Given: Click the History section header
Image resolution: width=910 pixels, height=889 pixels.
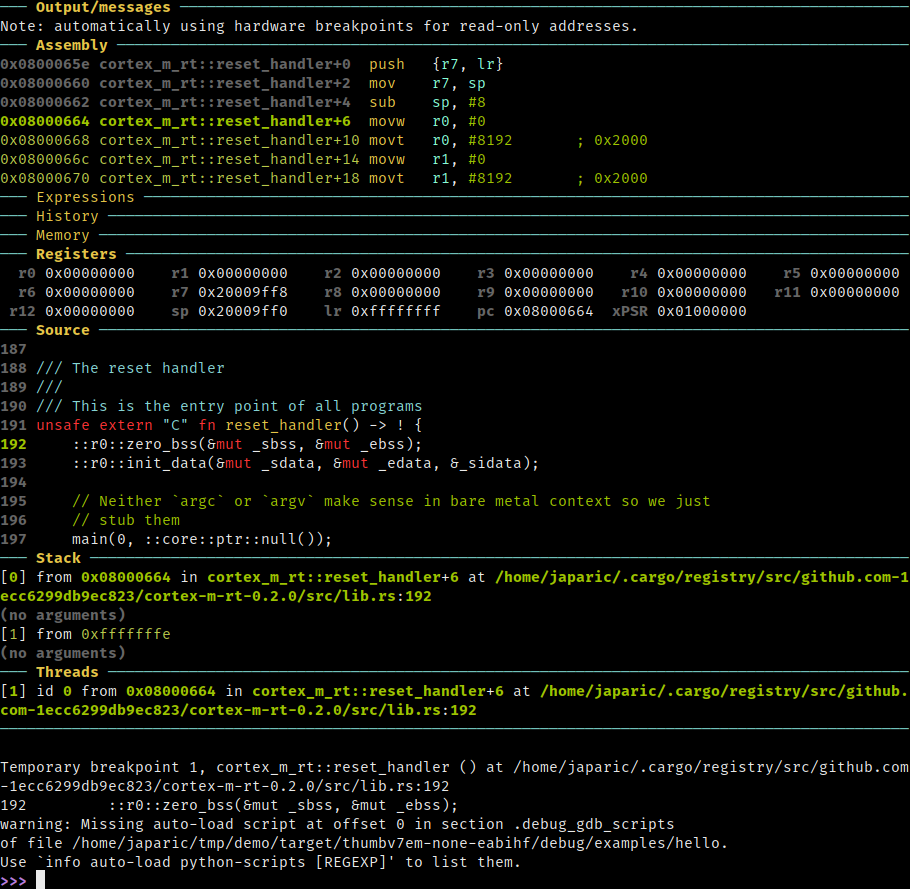Looking at the screenshot, I should point(67,216).
